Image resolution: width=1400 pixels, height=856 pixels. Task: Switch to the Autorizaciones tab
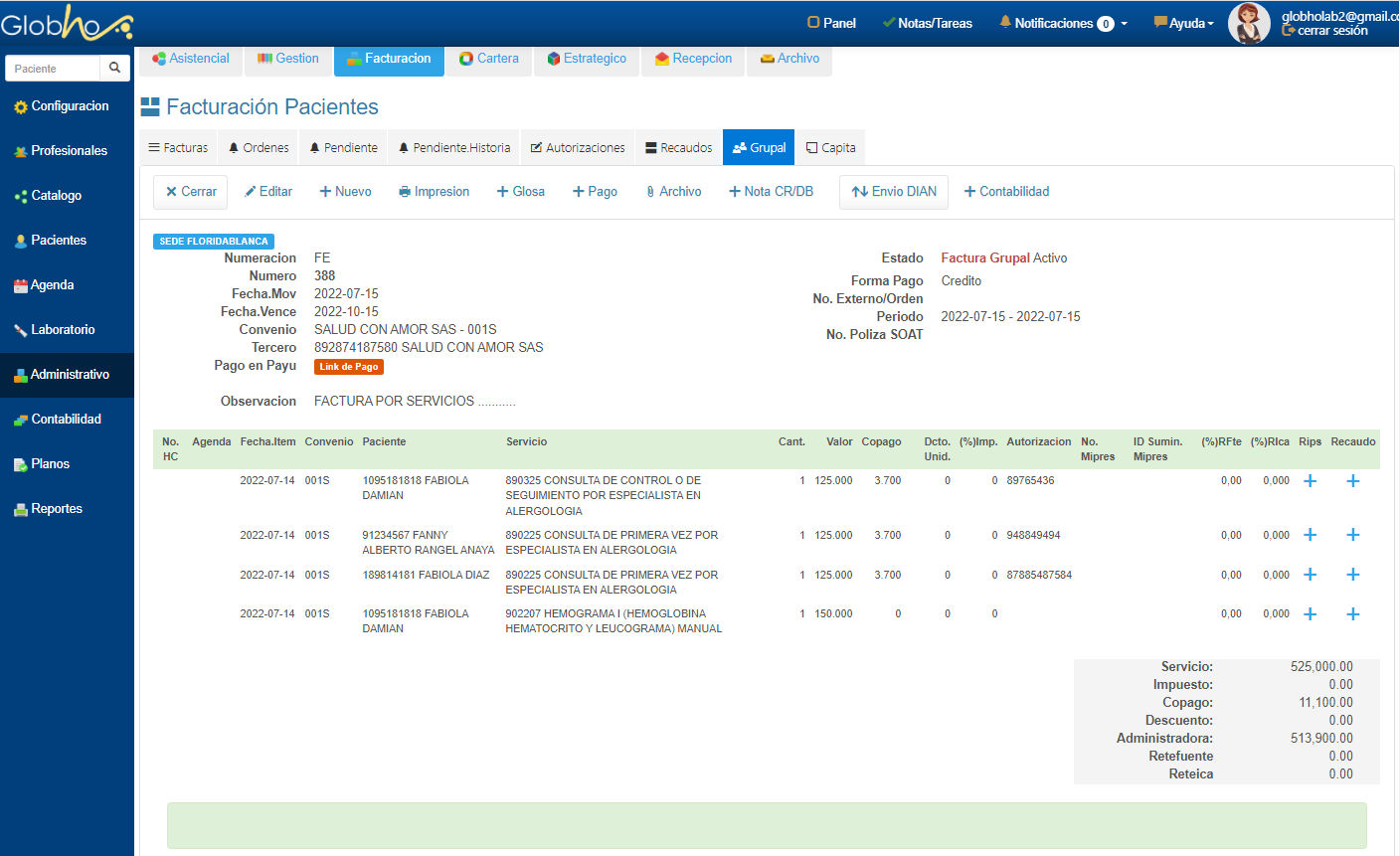[577, 148]
